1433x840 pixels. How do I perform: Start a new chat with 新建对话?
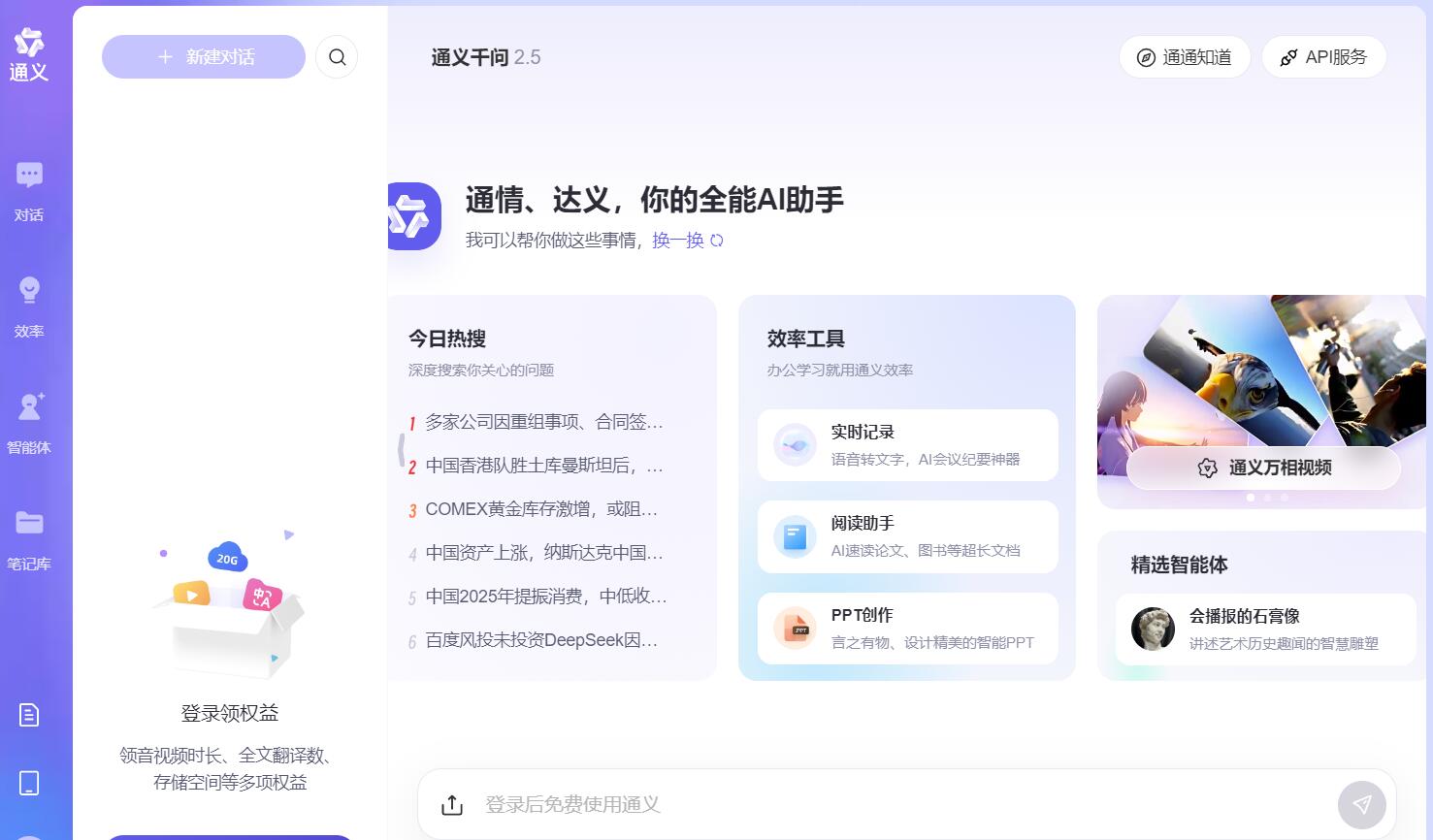[x=204, y=57]
